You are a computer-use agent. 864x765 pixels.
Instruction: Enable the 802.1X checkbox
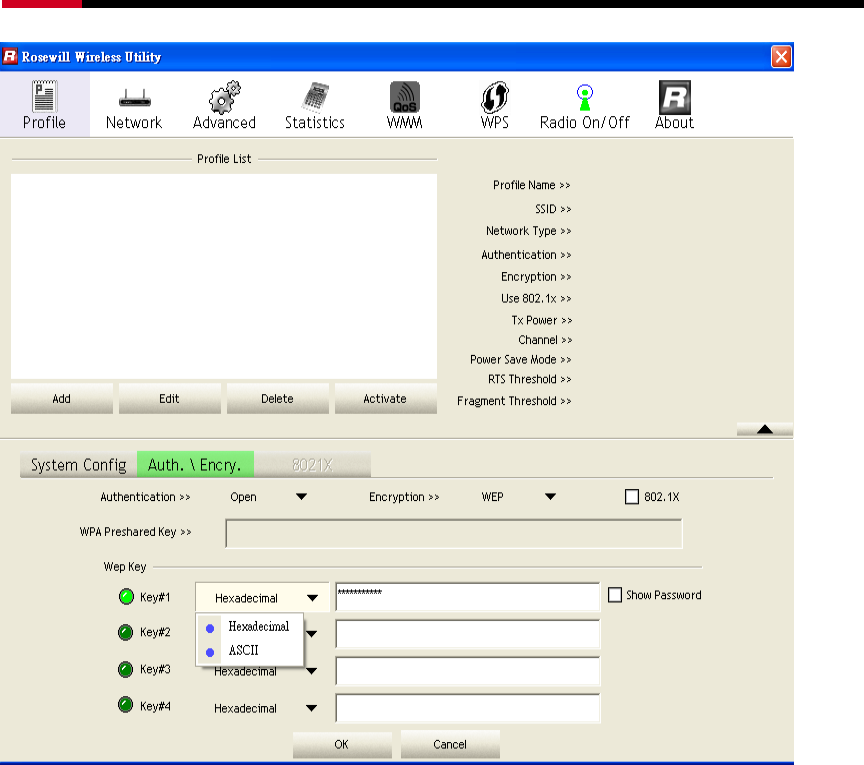tap(631, 497)
